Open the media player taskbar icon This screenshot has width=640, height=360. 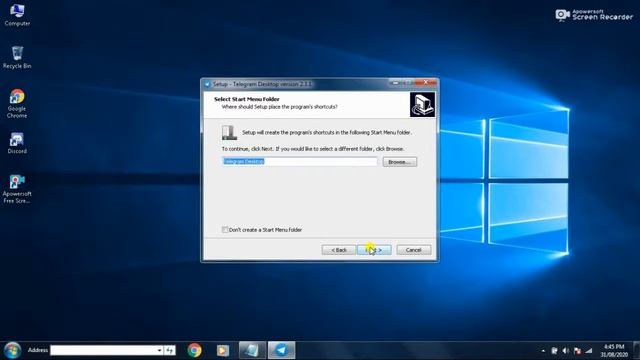pyautogui.click(x=223, y=350)
